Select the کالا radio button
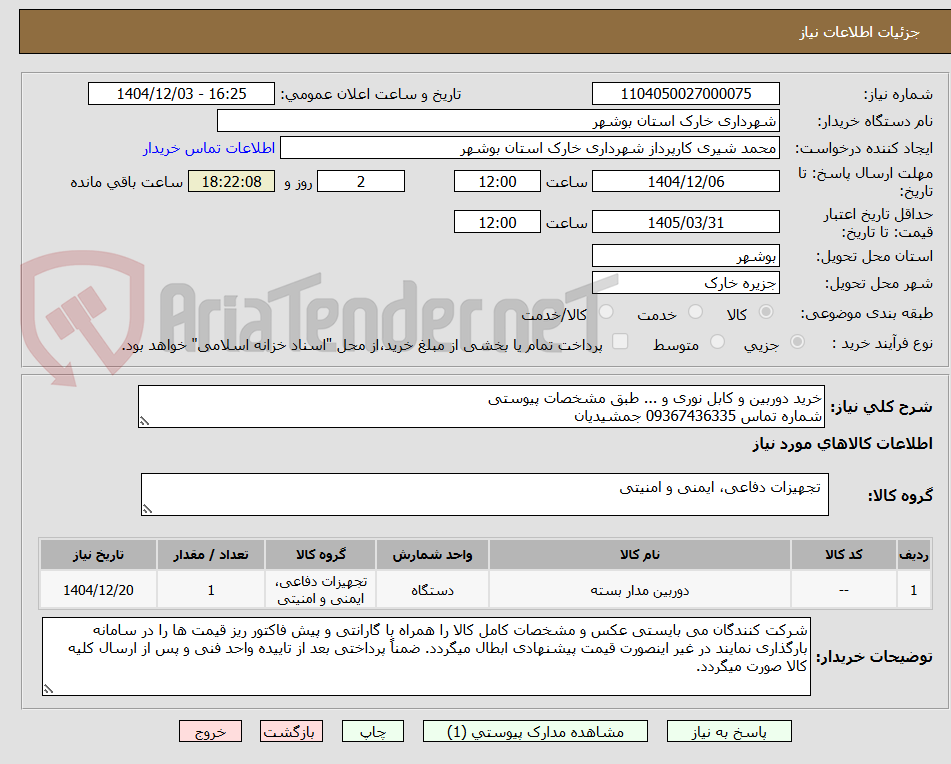 click(x=766, y=312)
